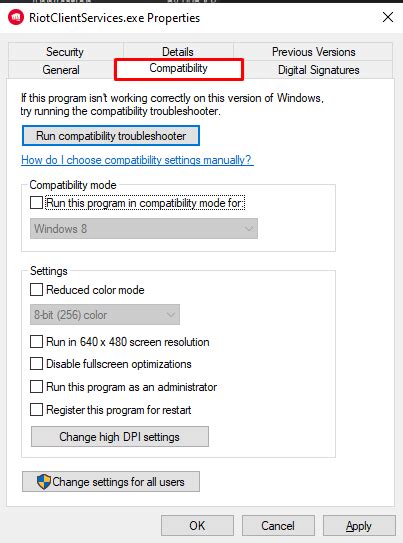
Task: Enable Run this program as an administrator
Action: (x=36, y=386)
